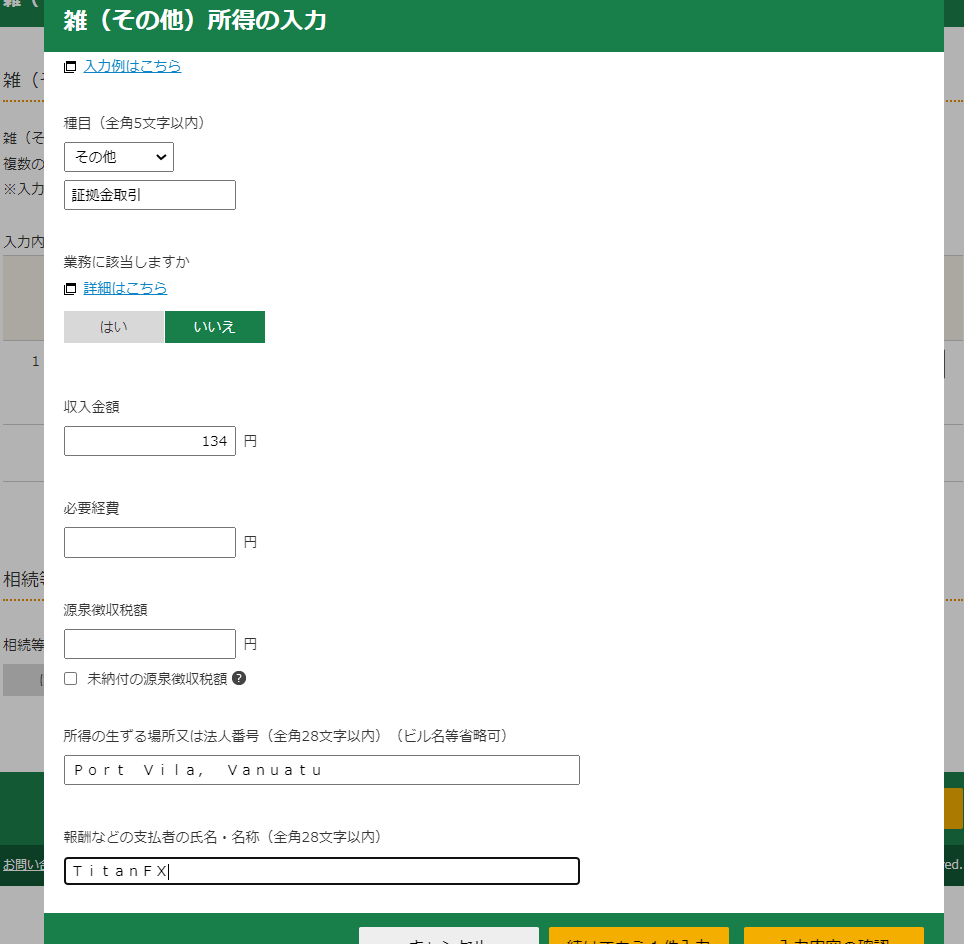Click the 証拠金取引 text field
This screenshot has width=964, height=944.
click(149, 195)
